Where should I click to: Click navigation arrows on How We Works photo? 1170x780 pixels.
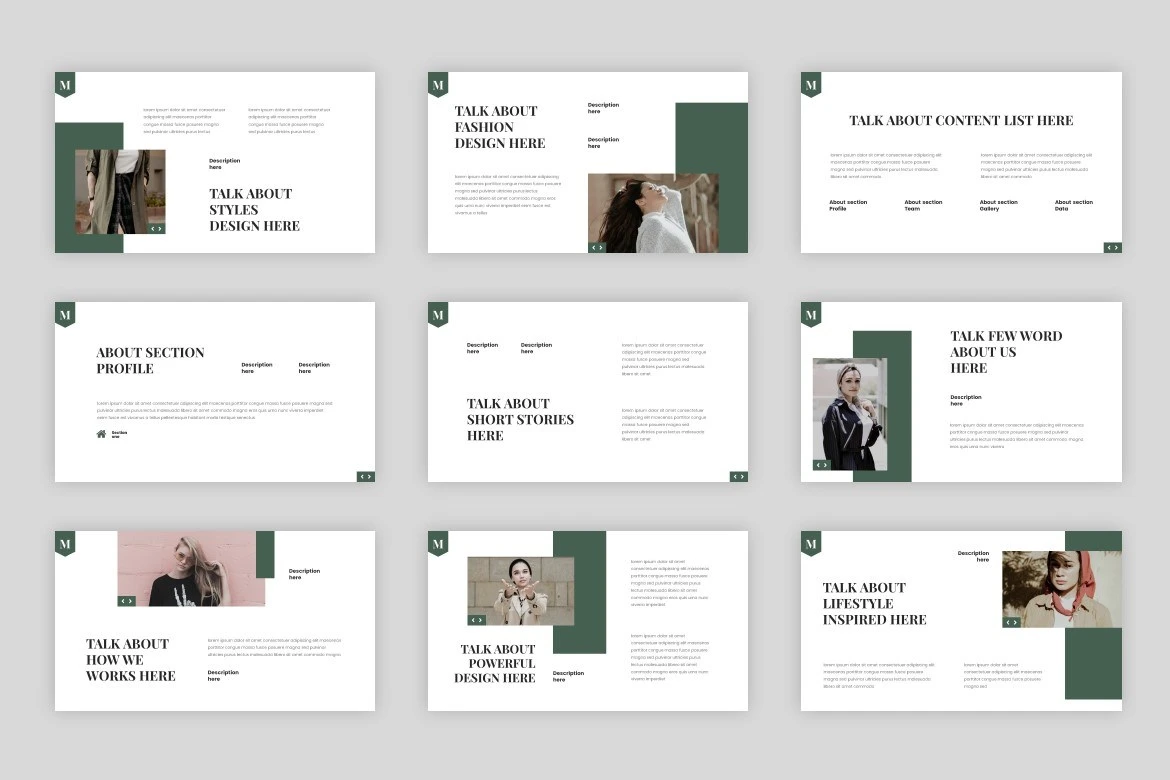tap(127, 601)
